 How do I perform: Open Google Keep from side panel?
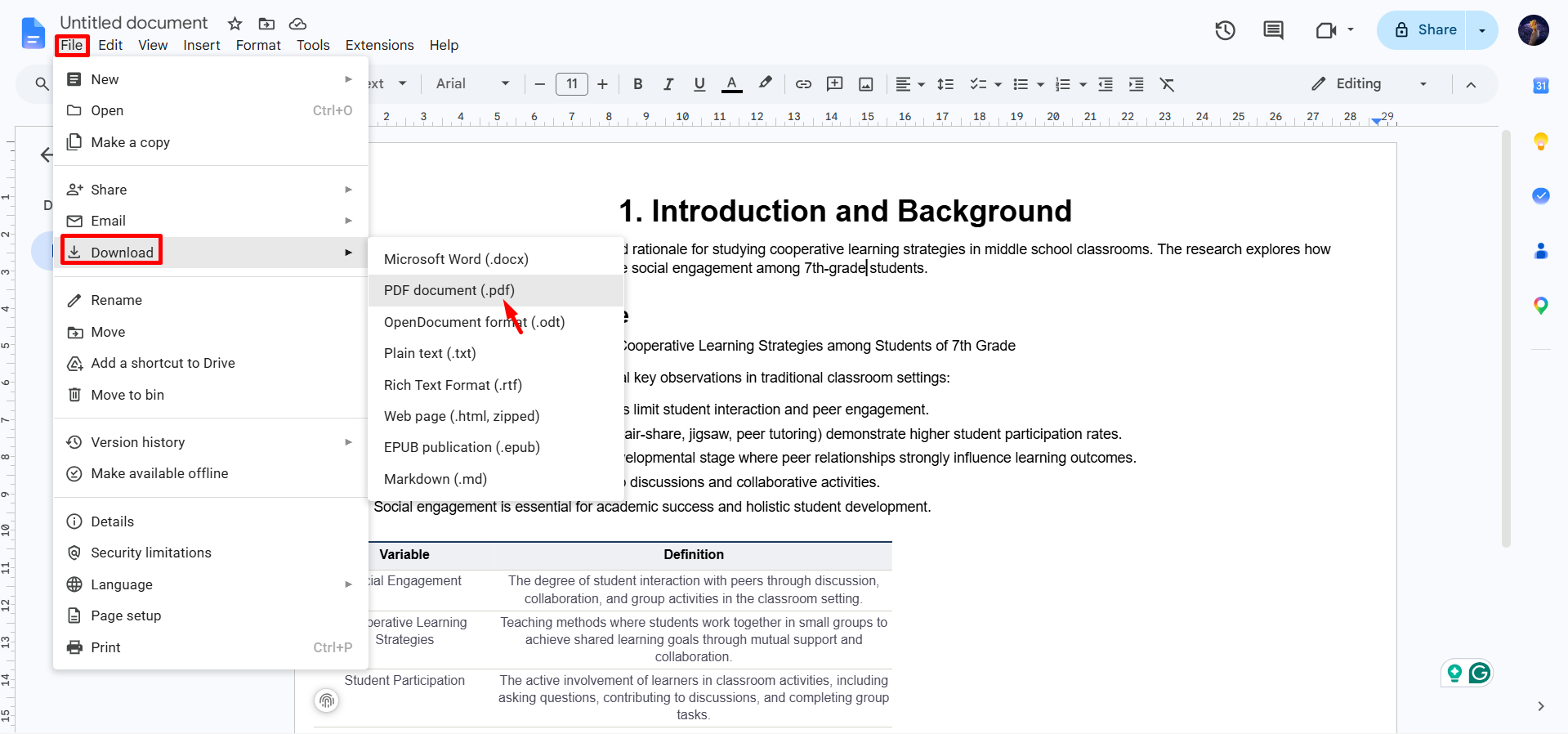1541,141
